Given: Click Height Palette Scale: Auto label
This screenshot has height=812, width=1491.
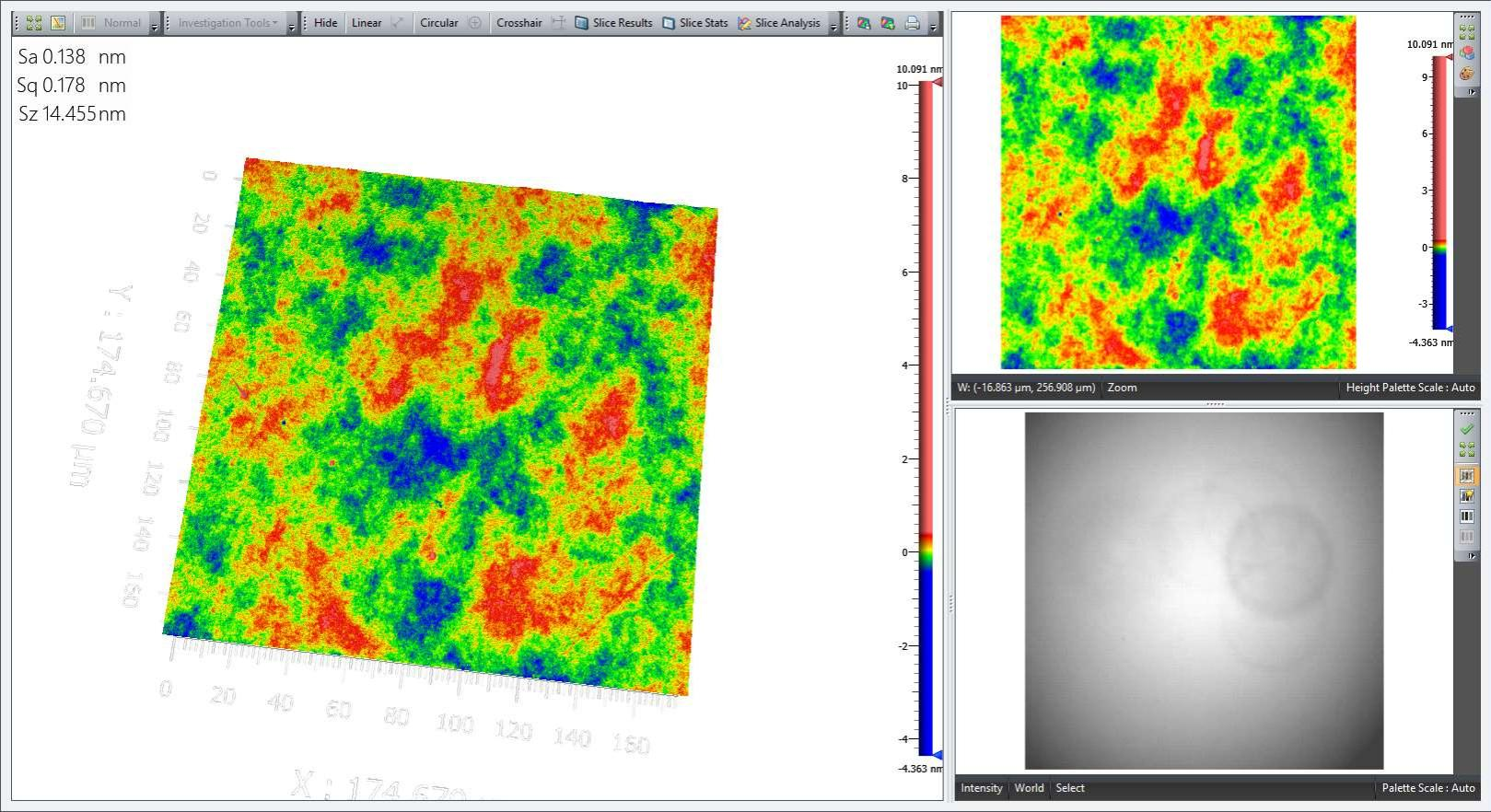Looking at the screenshot, I should coord(1409,388).
